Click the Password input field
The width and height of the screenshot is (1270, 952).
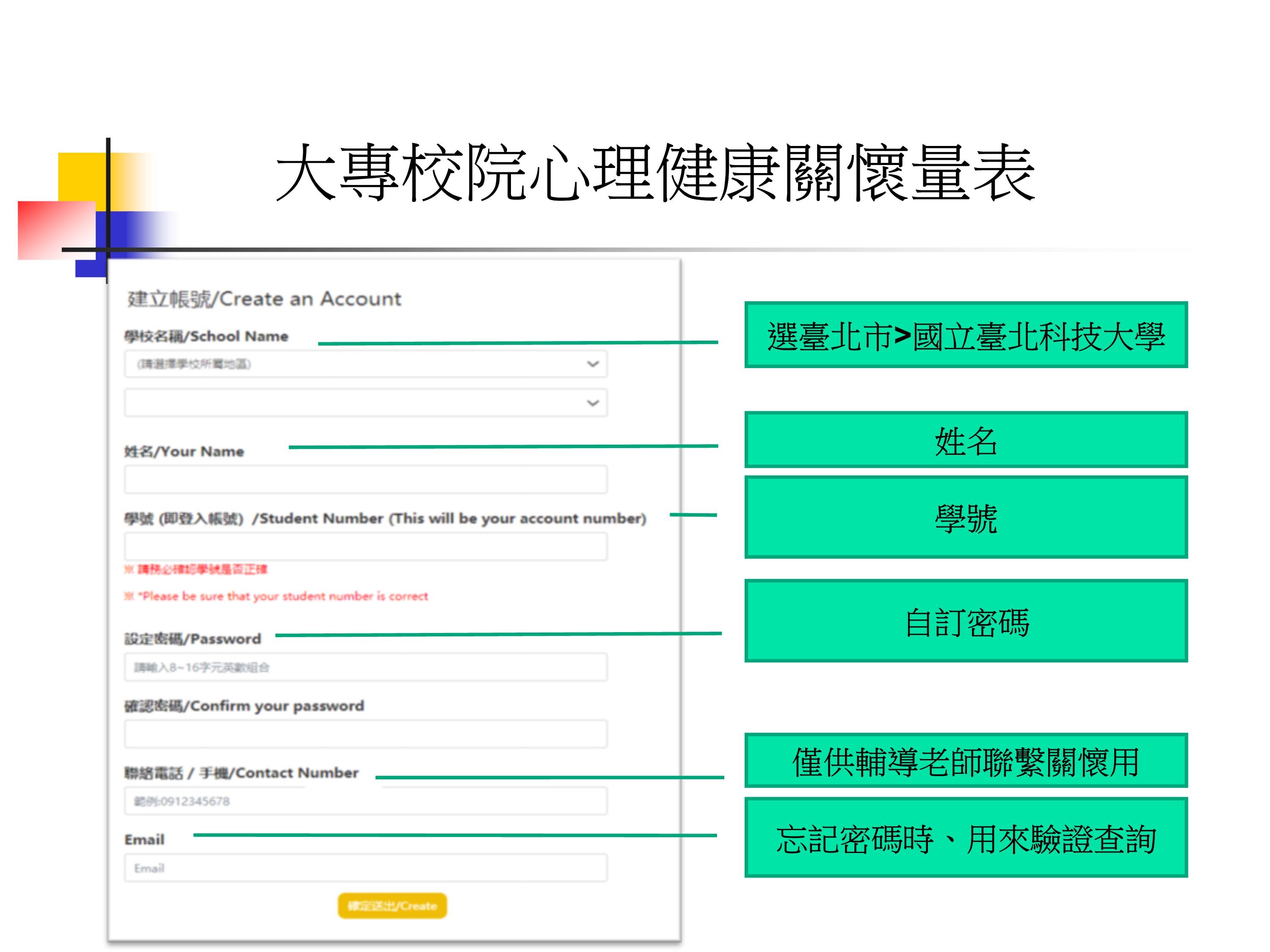coord(365,667)
